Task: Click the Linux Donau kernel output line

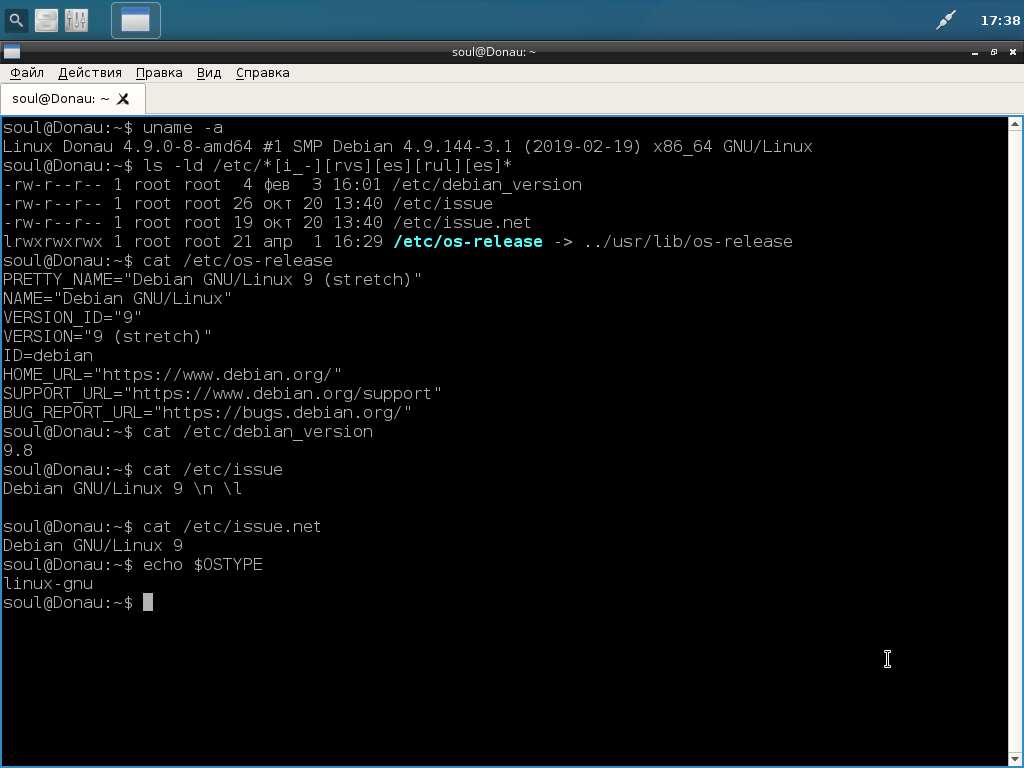Action: tap(408, 146)
